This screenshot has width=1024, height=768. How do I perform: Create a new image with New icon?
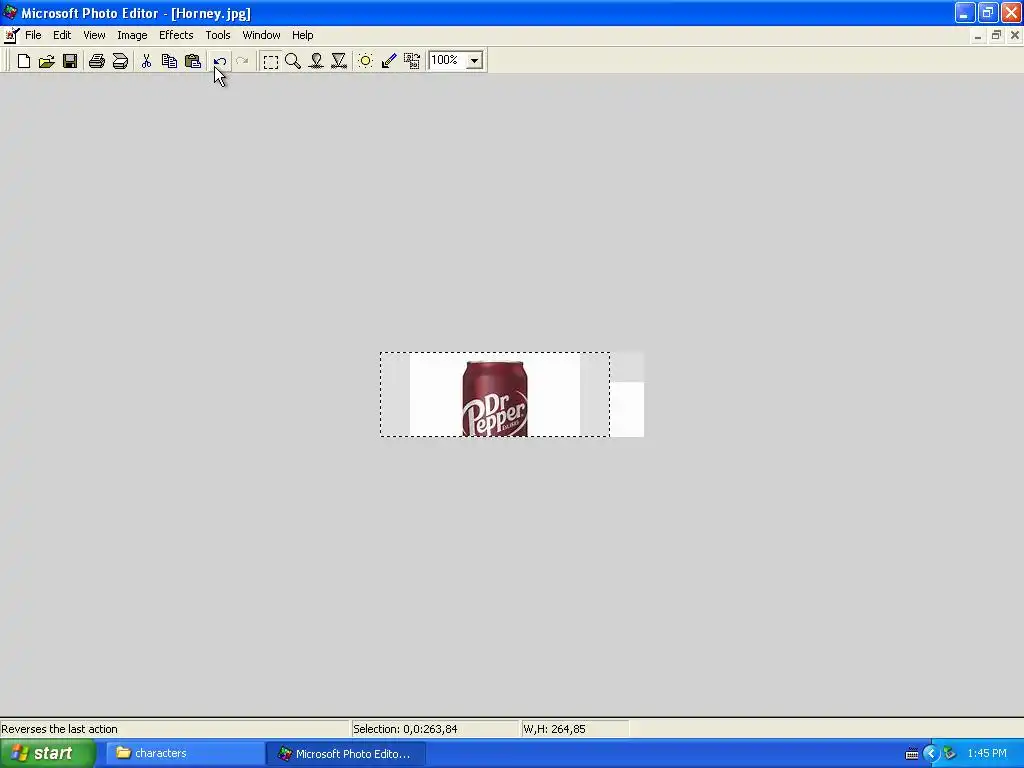(24, 61)
